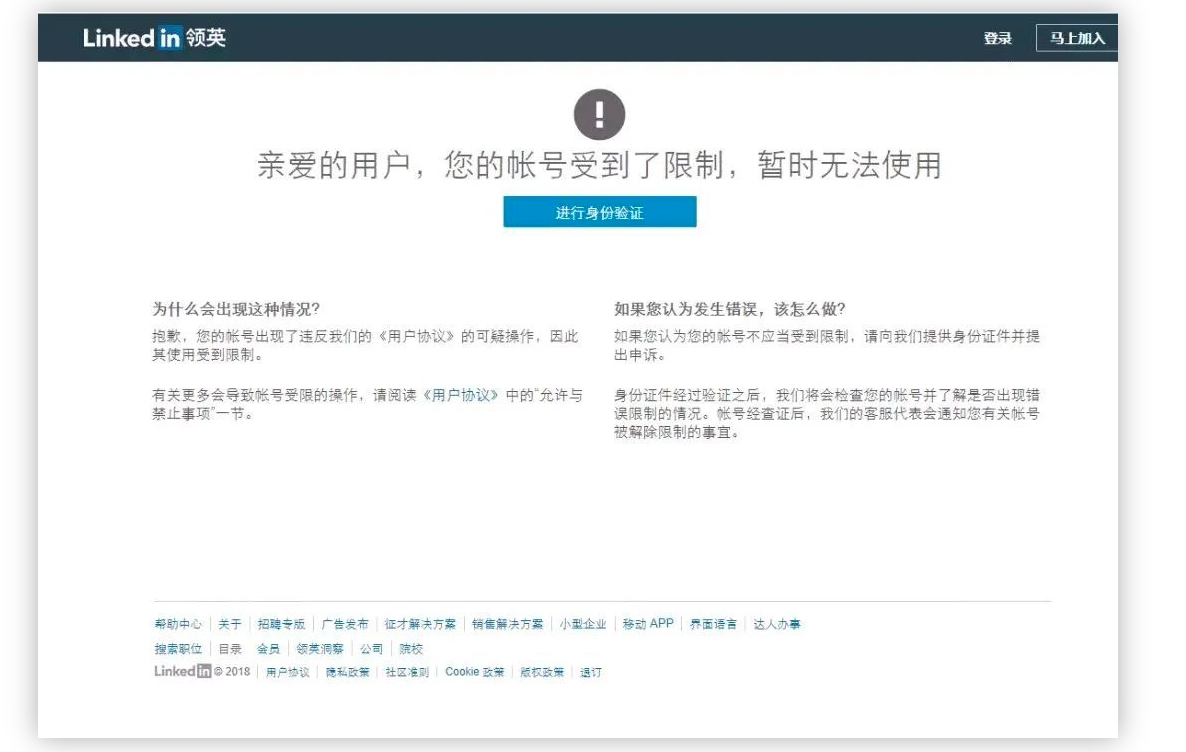The image size is (1186, 752).
Task: Click 目录 in the footer
Action: 230,649
